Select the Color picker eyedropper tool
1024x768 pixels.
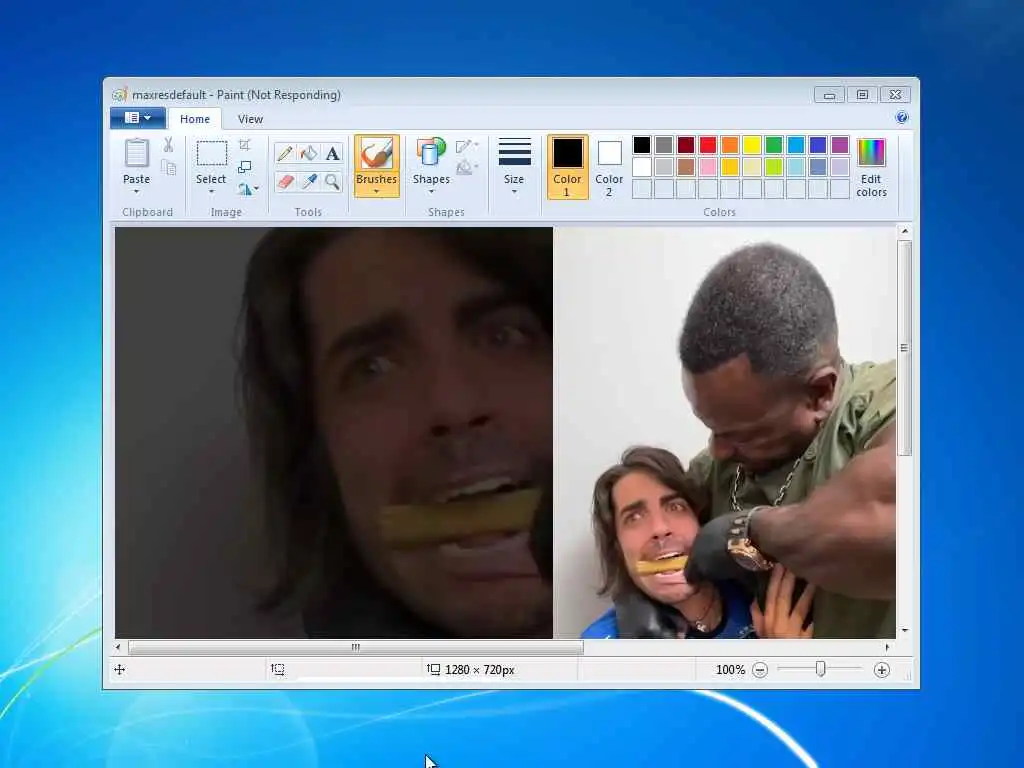(309, 181)
